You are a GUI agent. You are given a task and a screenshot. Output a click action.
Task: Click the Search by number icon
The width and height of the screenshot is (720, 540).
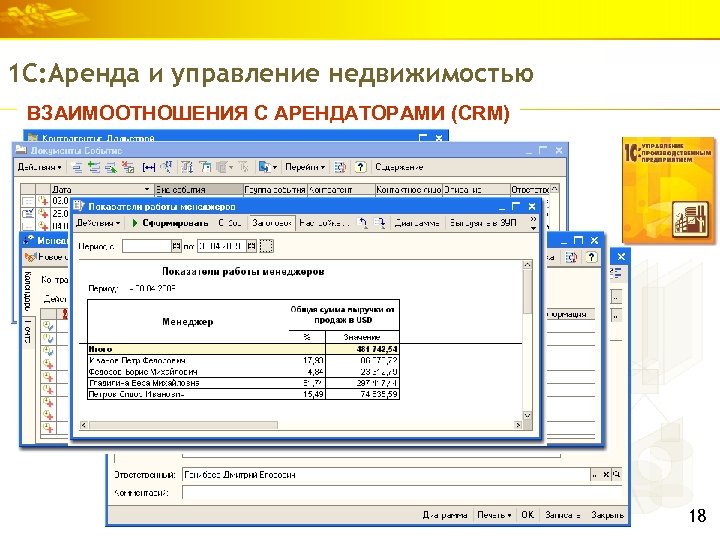[x=166, y=168]
